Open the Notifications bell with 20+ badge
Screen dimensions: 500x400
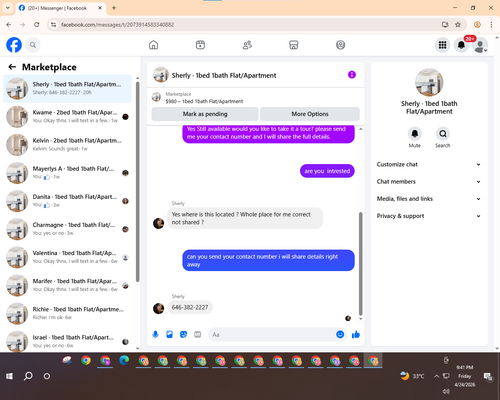[461, 45]
